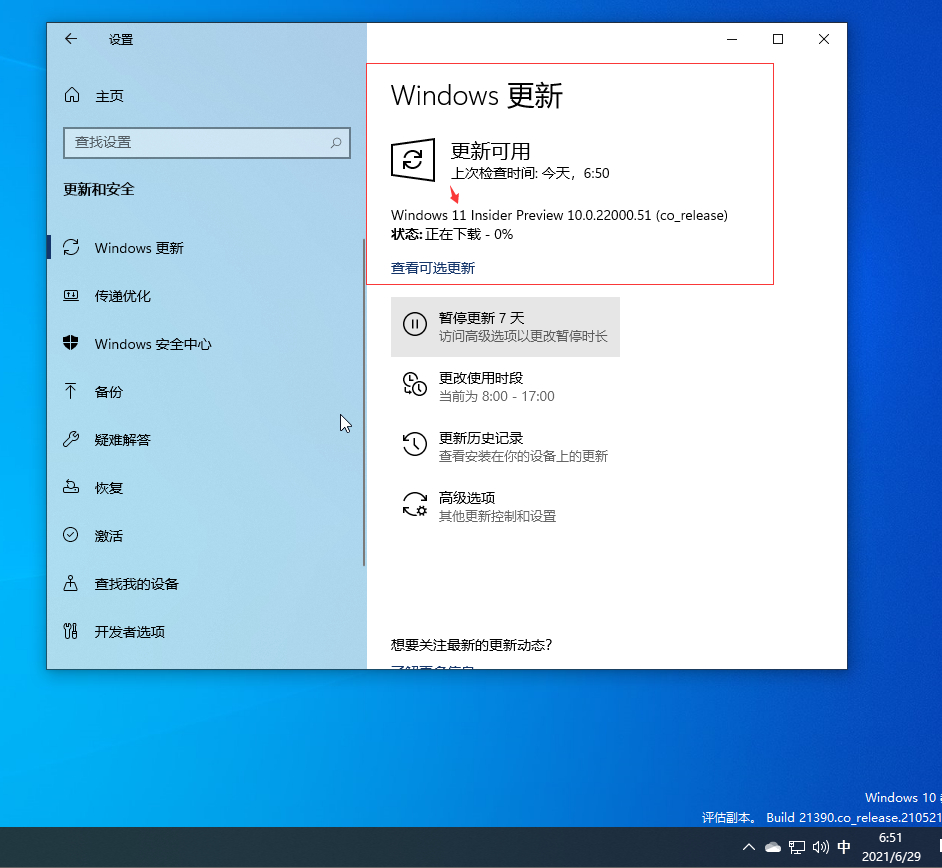942x868 pixels.
Task: Minimize the 设置 window
Action: pyautogui.click(x=732, y=39)
